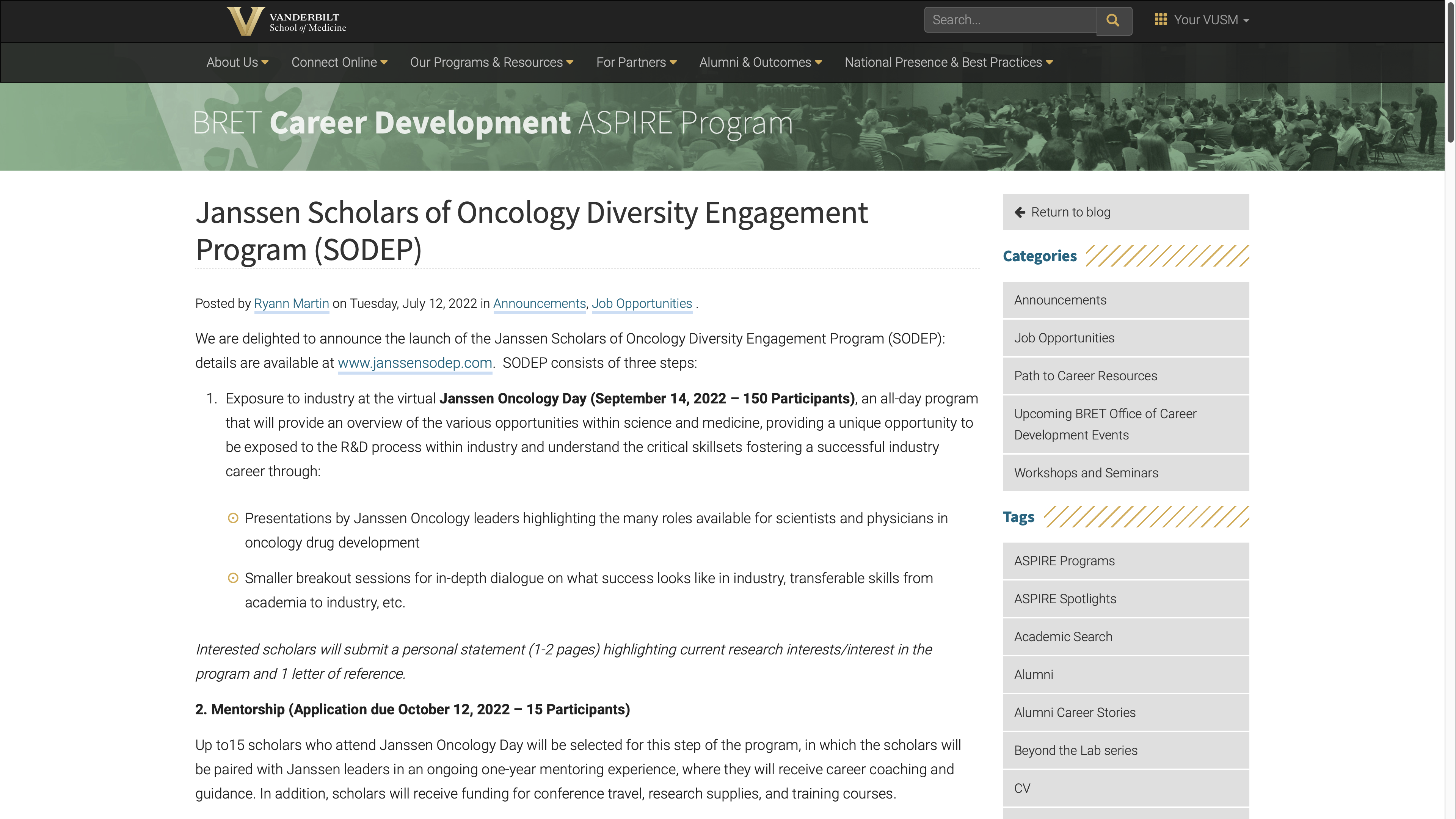Image resolution: width=1456 pixels, height=819 pixels.
Task: Expand the For Partners menu
Action: pyautogui.click(x=637, y=62)
